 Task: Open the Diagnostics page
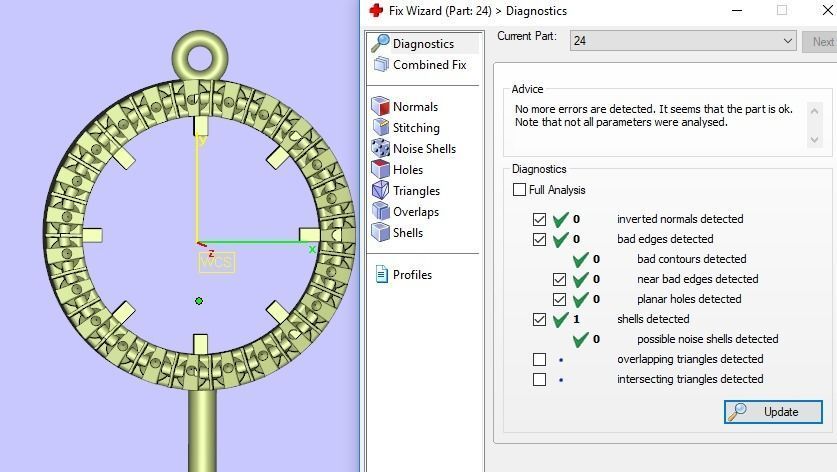(x=423, y=44)
